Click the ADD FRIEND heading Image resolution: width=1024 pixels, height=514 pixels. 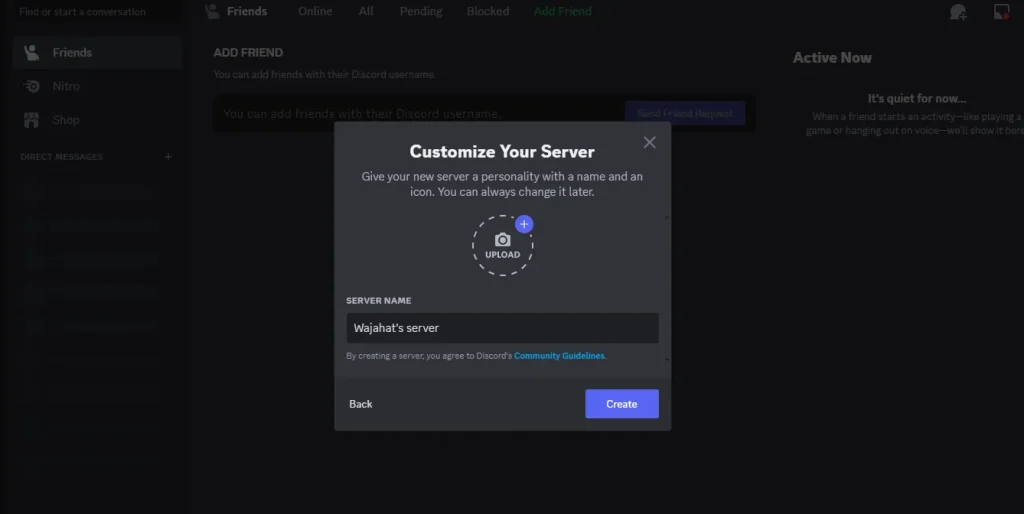248,52
